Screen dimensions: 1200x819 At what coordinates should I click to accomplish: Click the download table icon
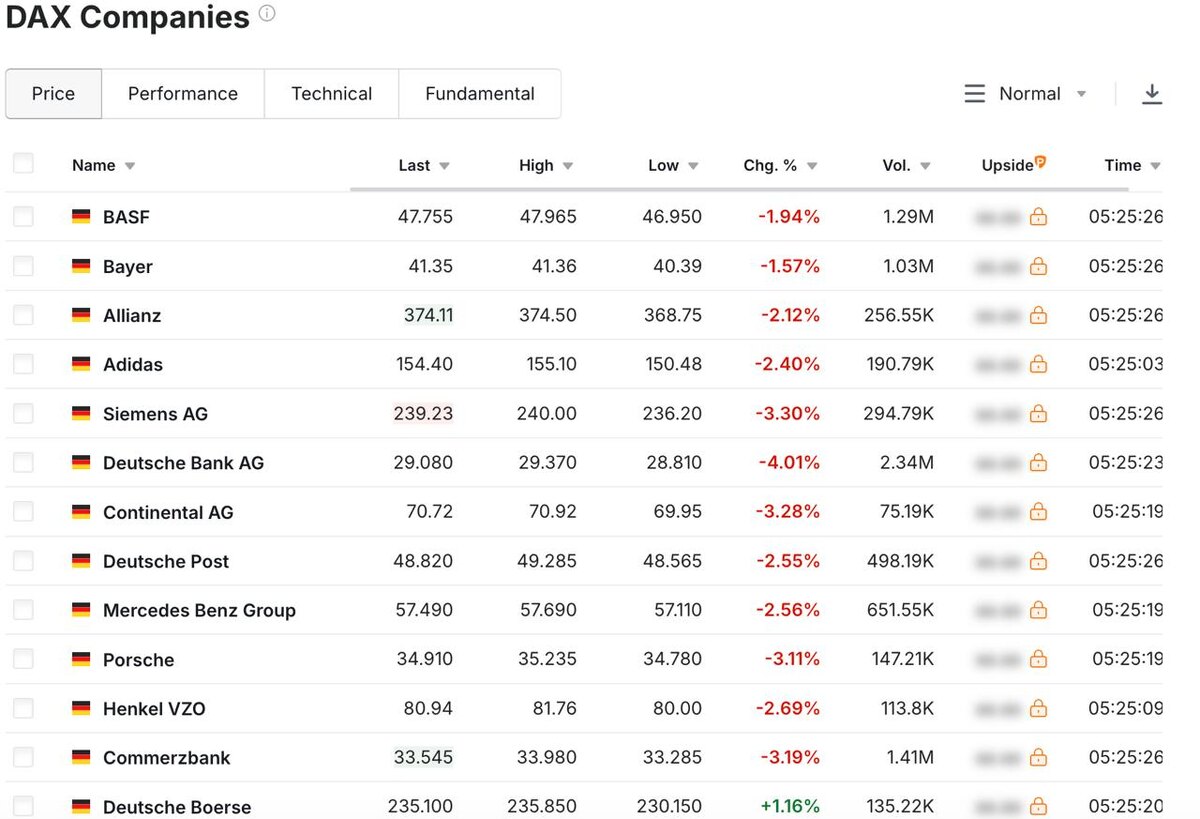click(x=1152, y=94)
